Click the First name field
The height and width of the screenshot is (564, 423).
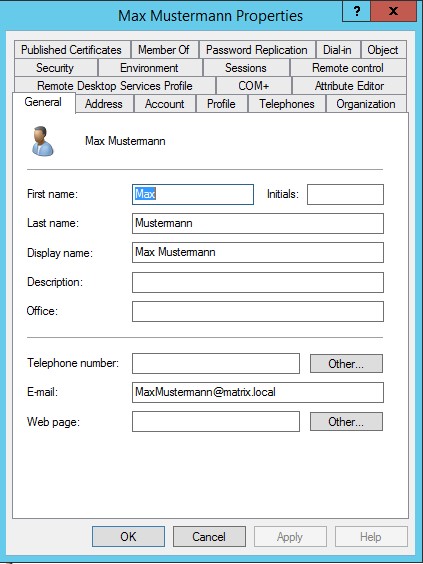[x=193, y=194]
